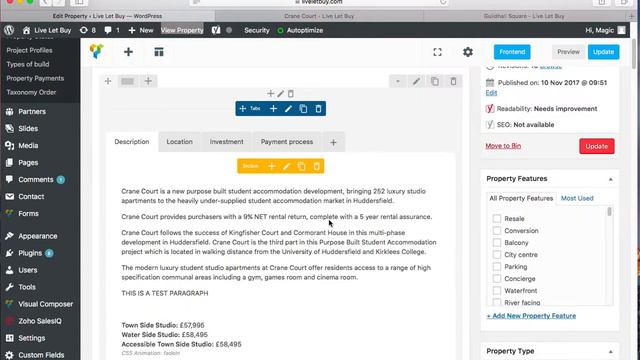Click Move to Bin link
The image size is (640, 360).
click(503, 146)
